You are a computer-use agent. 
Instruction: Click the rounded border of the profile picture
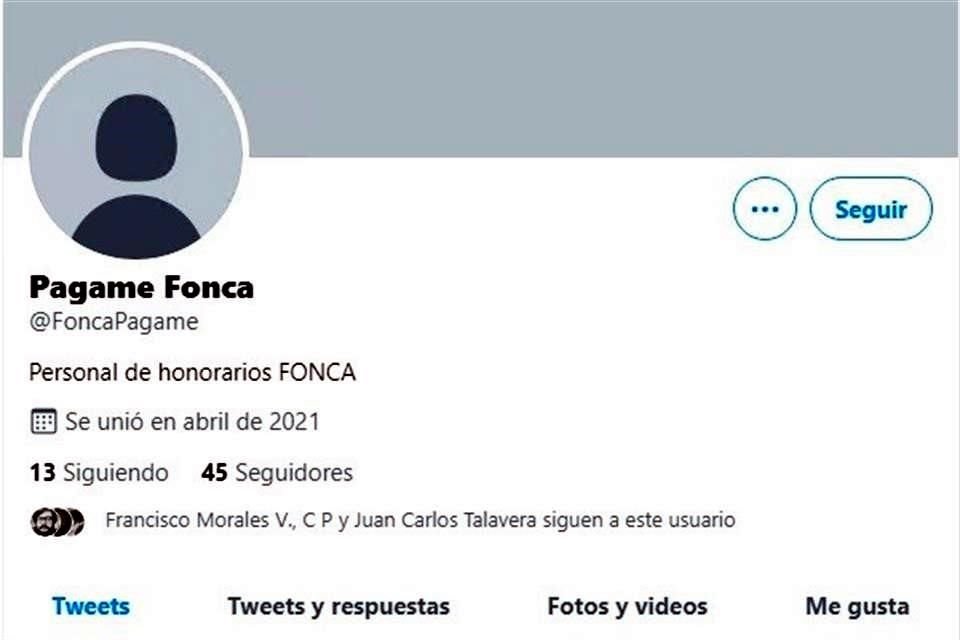(x=135, y=42)
